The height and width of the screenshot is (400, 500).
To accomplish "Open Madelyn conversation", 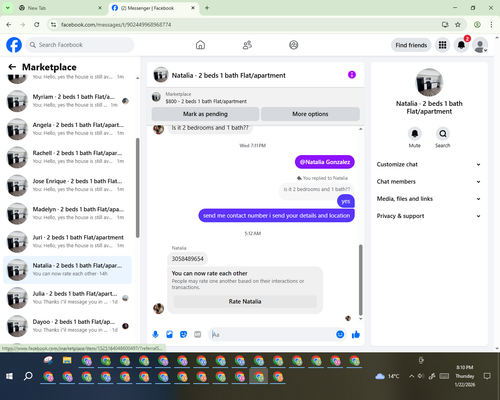I will tap(68, 213).
